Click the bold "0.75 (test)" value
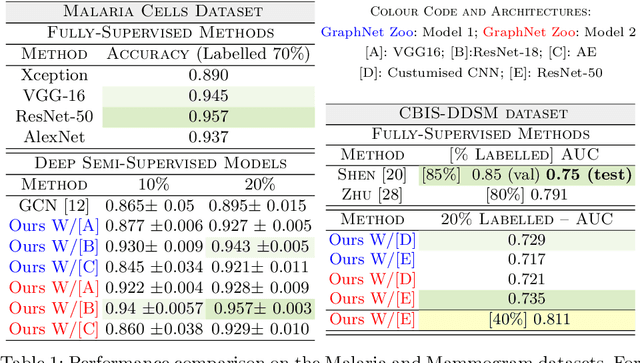Image resolution: width=640 pixels, height=363 pixels. pos(589,175)
